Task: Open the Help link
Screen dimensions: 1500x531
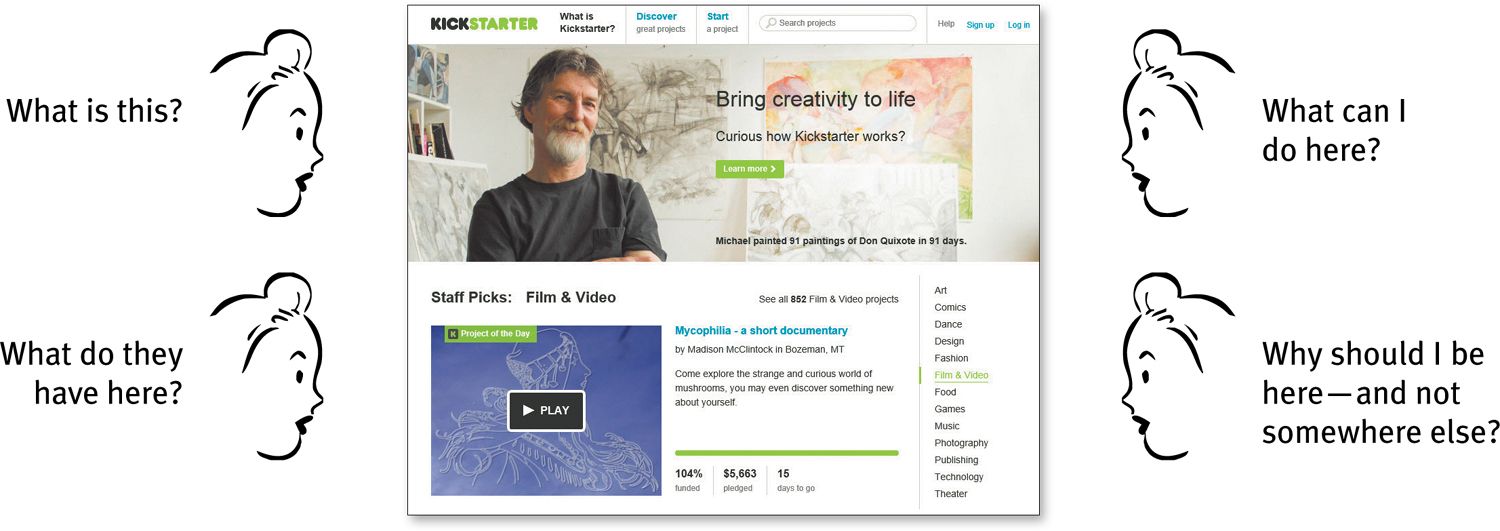Action: pyautogui.click(x=946, y=24)
